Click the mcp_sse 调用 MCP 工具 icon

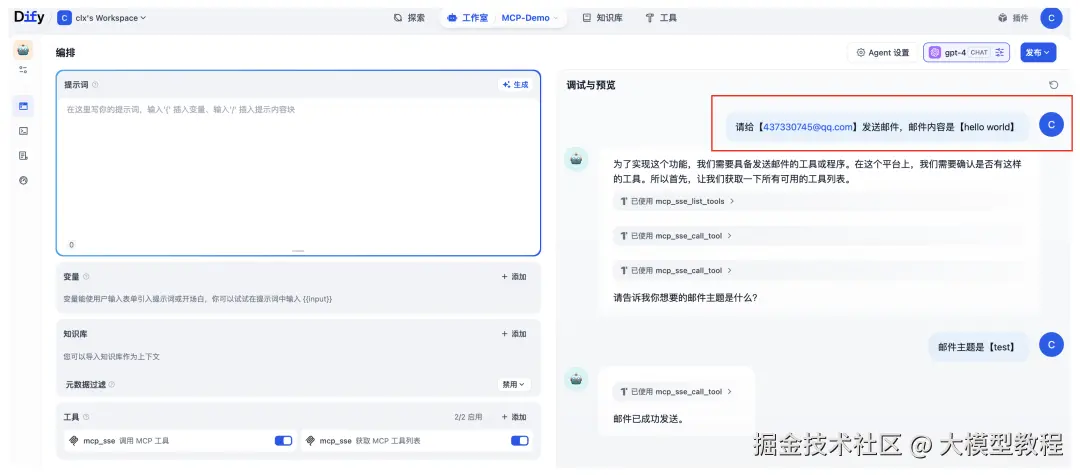coord(74,441)
